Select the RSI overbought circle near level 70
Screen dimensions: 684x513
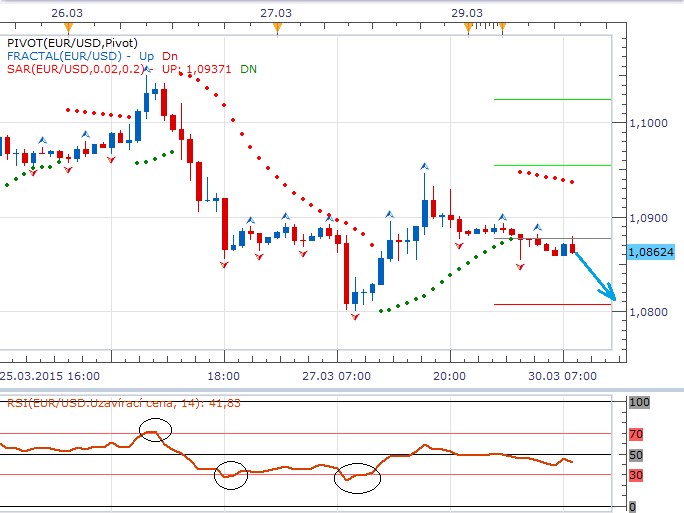click(155, 431)
